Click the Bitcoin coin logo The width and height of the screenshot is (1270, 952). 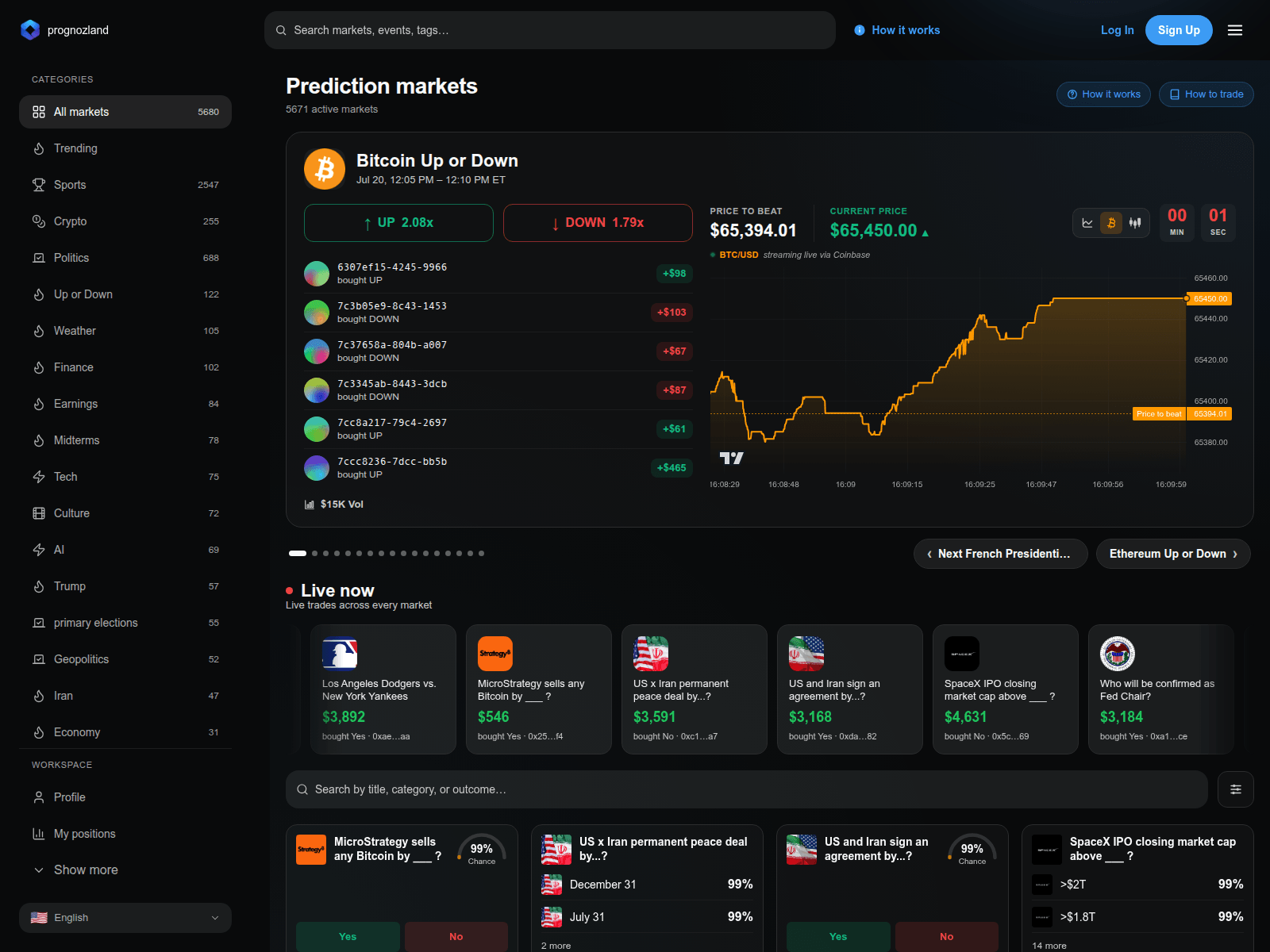coord(325,169)
